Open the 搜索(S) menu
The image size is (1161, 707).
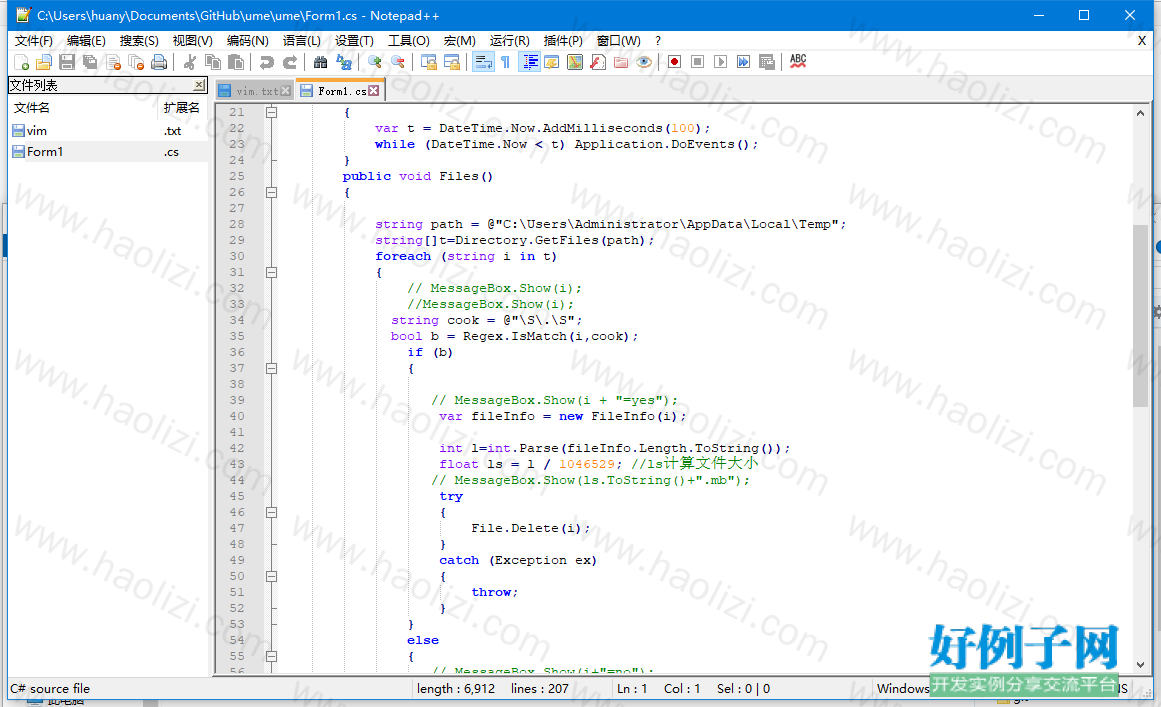139,41
